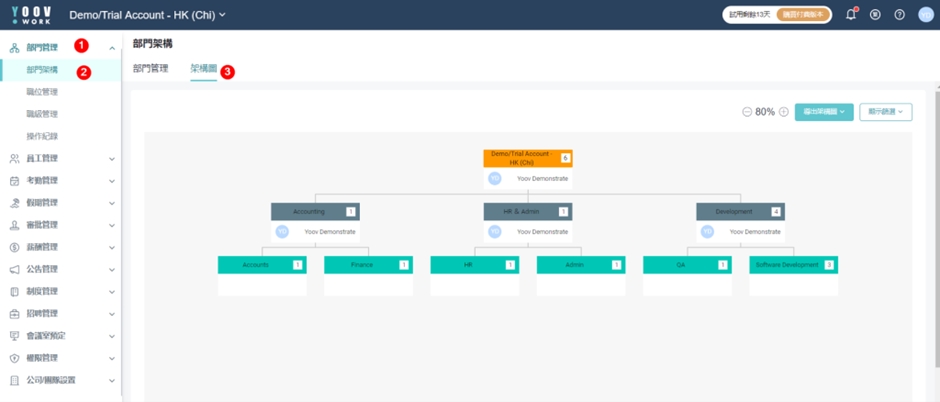
Task: Open the notification bell
Action: pyautogui.click(x=851, y=15)
